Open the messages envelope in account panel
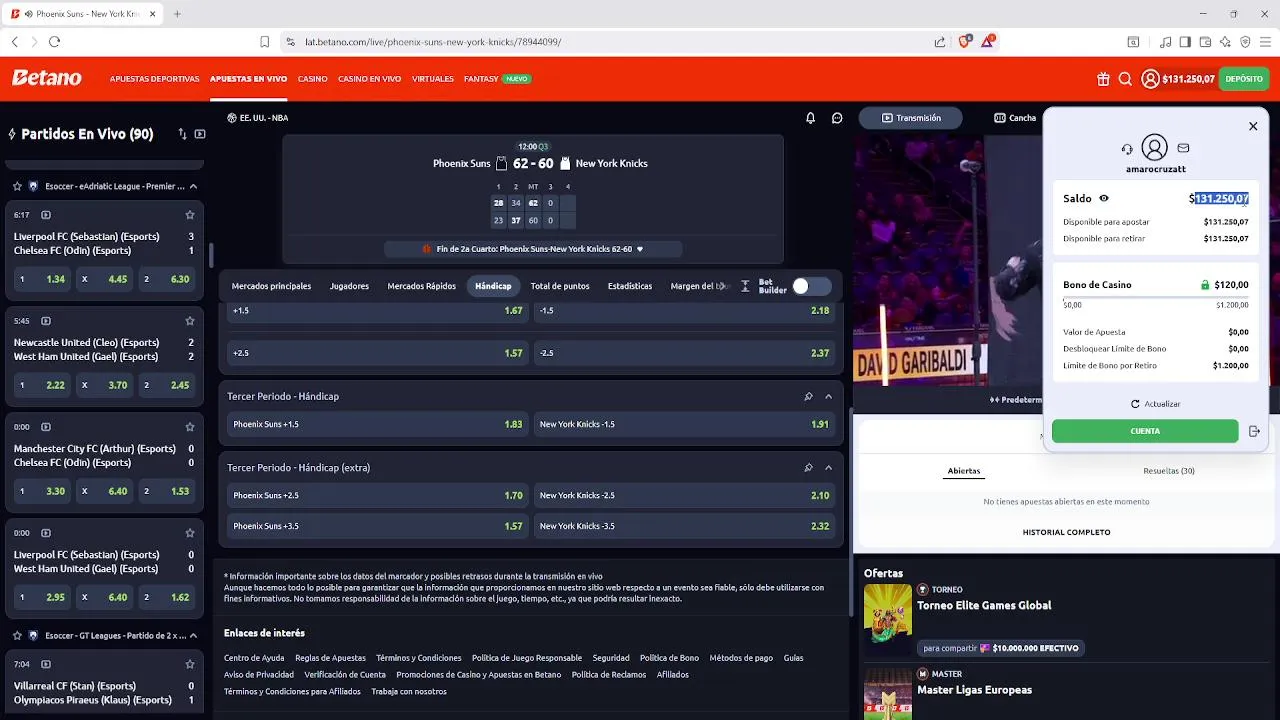 (1183, 148)
